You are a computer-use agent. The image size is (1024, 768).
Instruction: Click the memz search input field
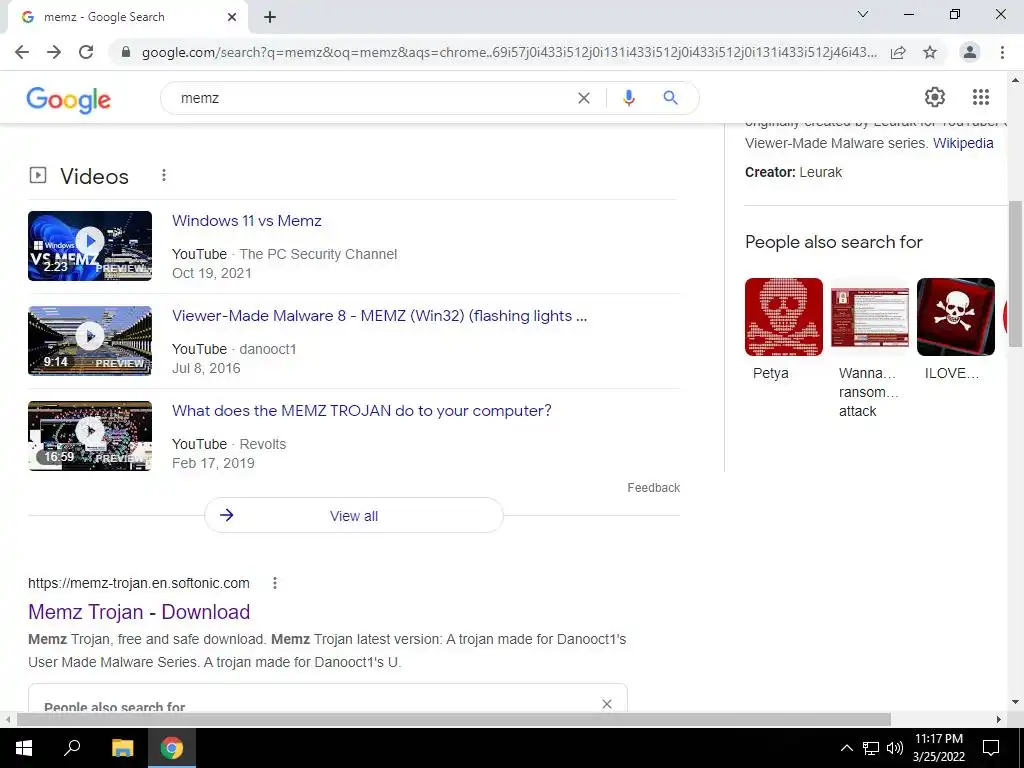point(372,98)
